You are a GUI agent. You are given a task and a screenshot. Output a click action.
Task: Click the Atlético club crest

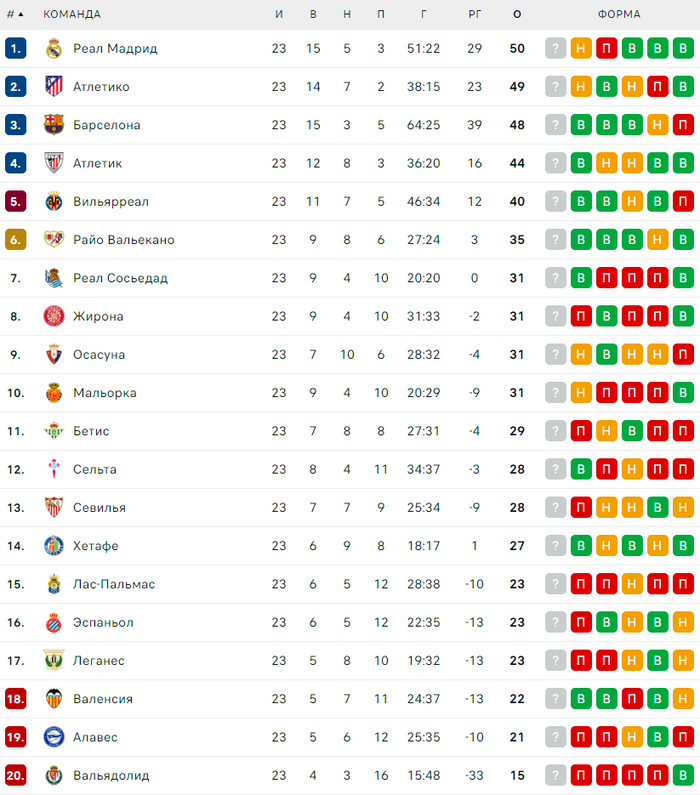[x=54, y=87]
